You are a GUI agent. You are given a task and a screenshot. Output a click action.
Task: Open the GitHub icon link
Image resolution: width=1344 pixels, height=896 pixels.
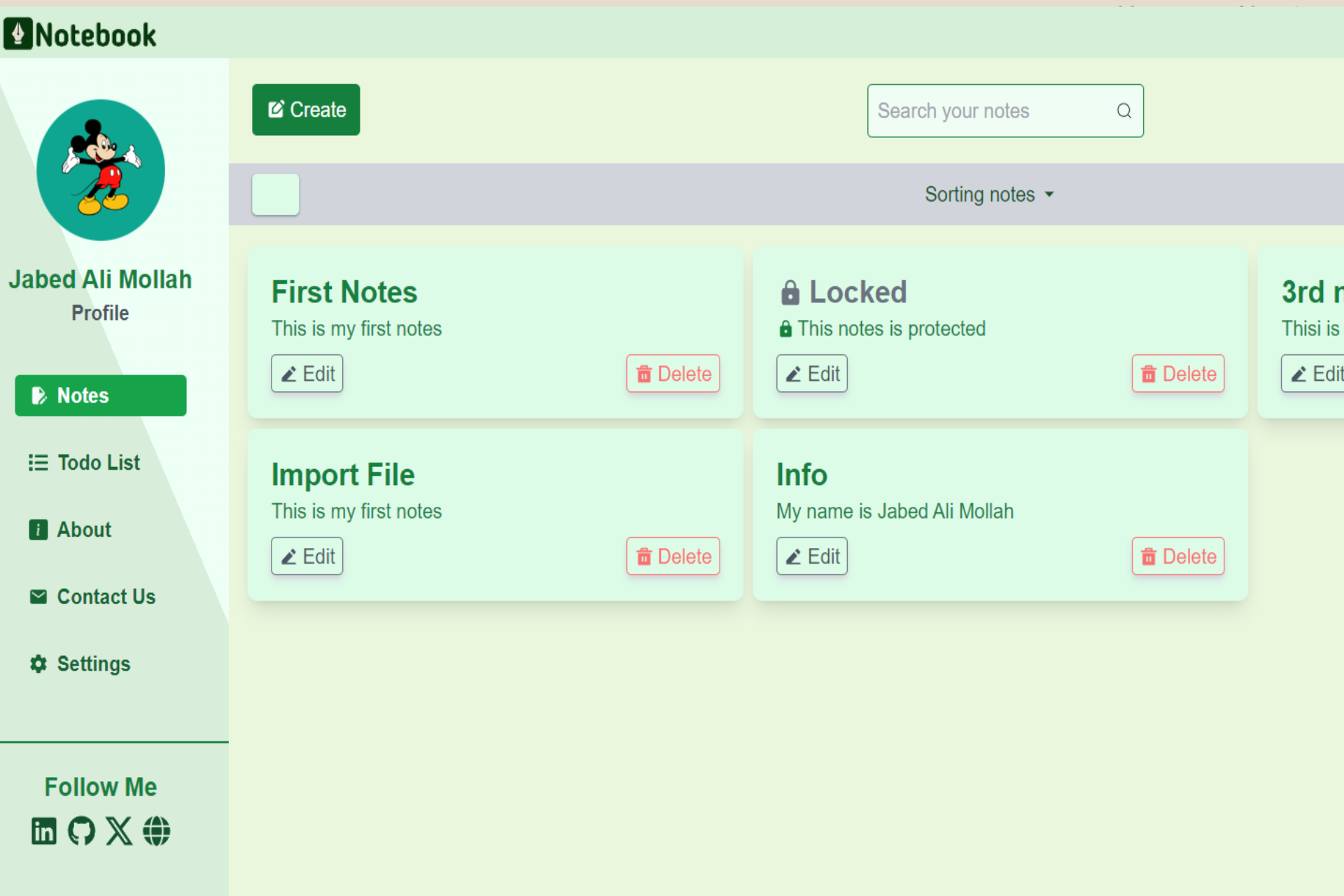click(81, 831)
